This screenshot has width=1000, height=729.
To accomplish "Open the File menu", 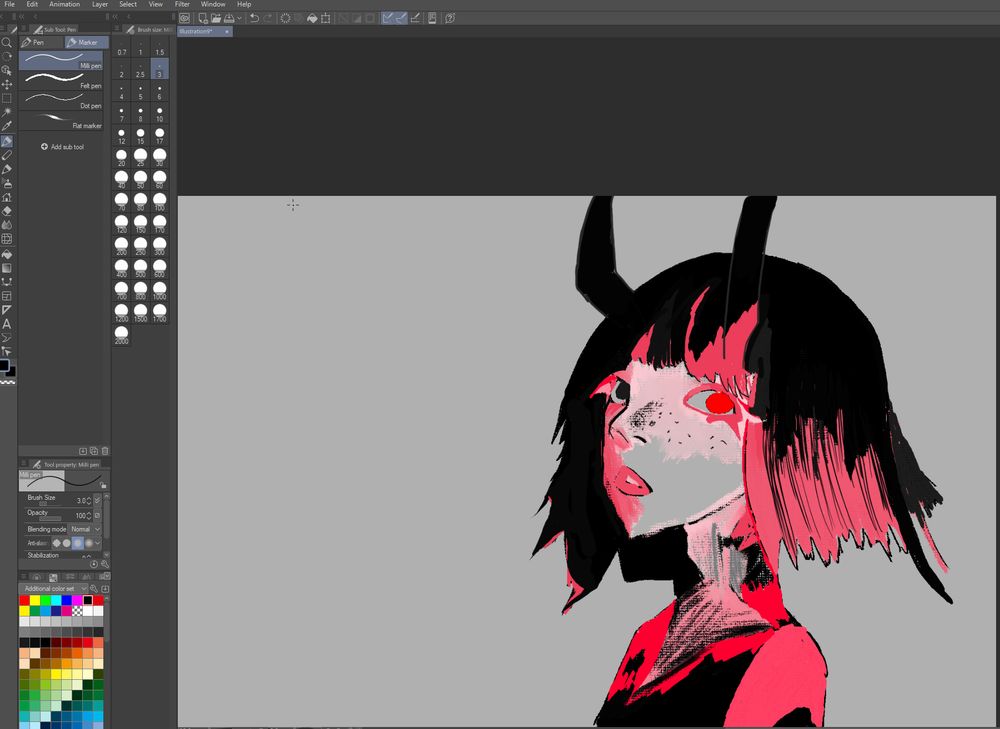I will (10, 4).
